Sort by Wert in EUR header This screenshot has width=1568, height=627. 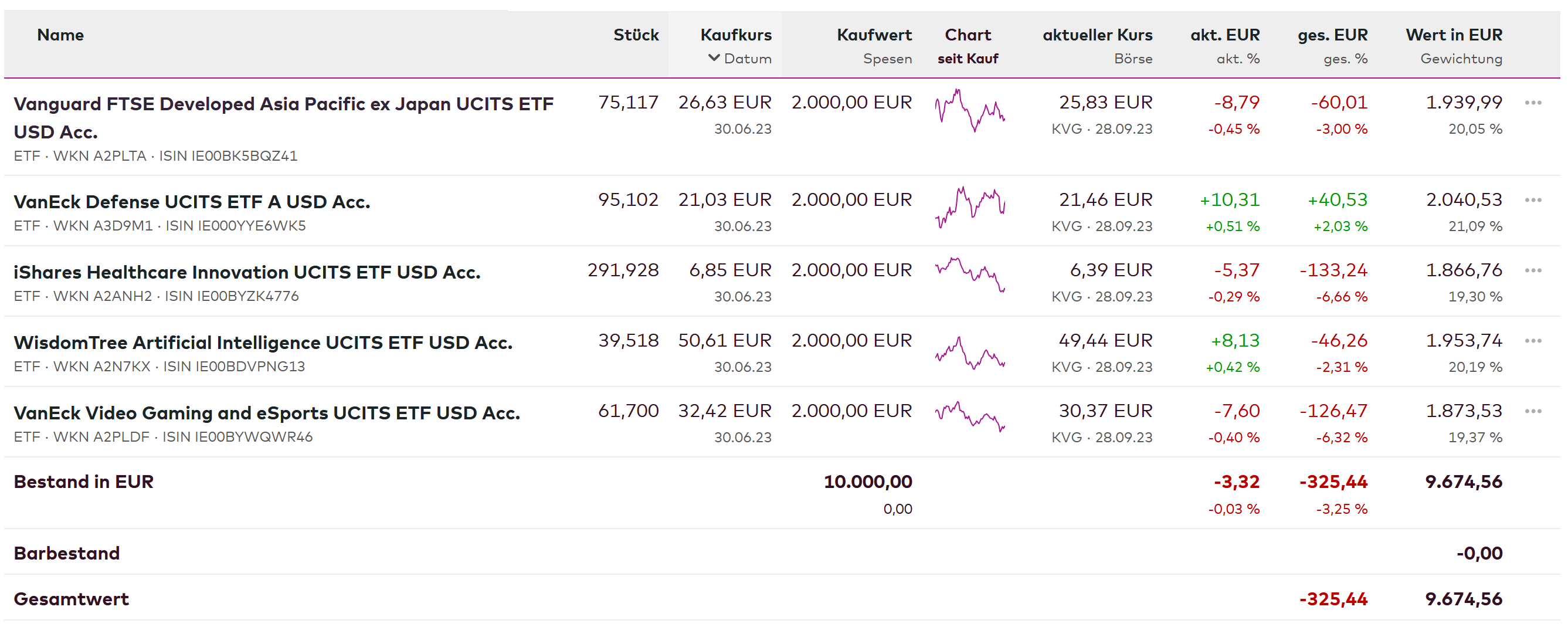point(1454,35)
